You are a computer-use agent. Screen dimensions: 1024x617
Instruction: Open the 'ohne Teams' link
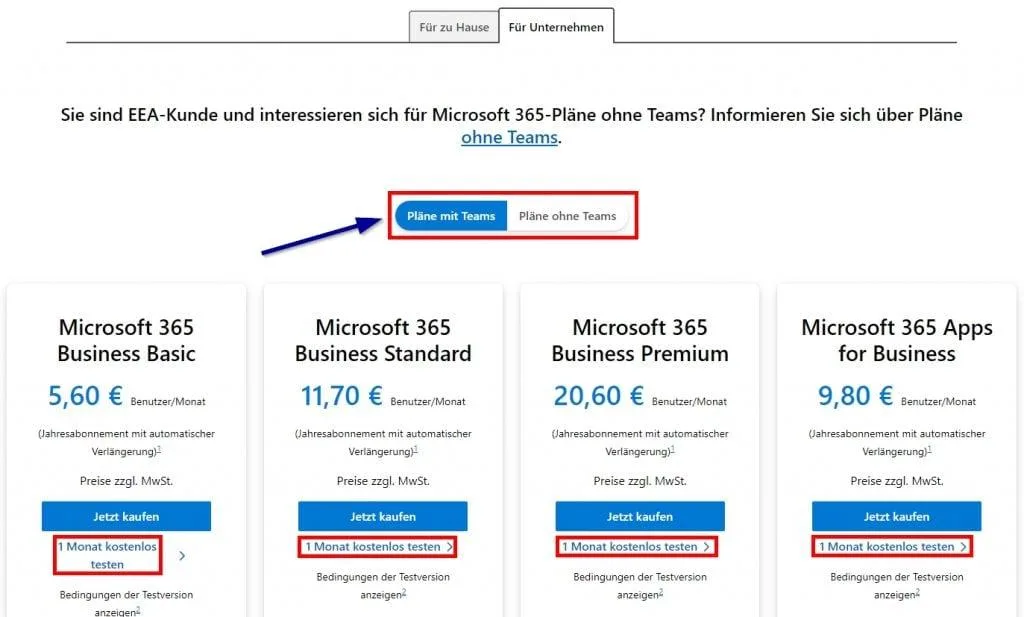509,138
